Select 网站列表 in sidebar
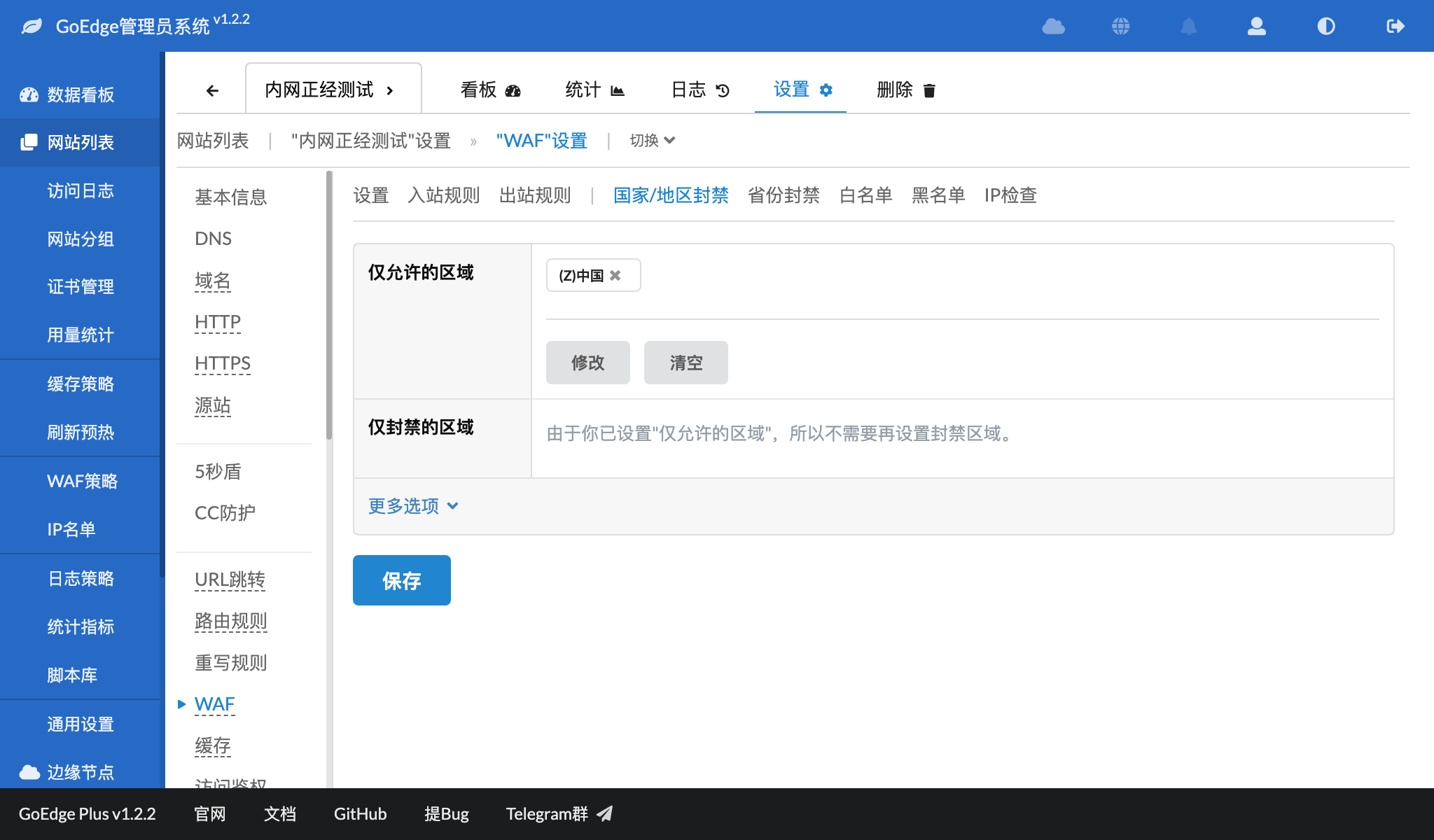This screenshot has height=840, width=1434. (x=80, y=142)
